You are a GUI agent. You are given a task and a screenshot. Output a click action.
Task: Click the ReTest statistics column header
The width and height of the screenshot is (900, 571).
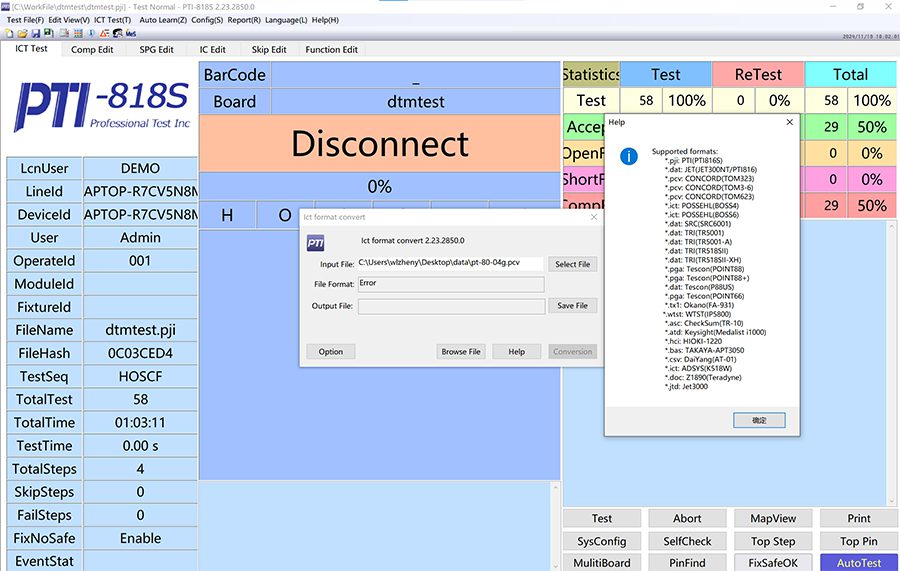click(x=758, y=75)
